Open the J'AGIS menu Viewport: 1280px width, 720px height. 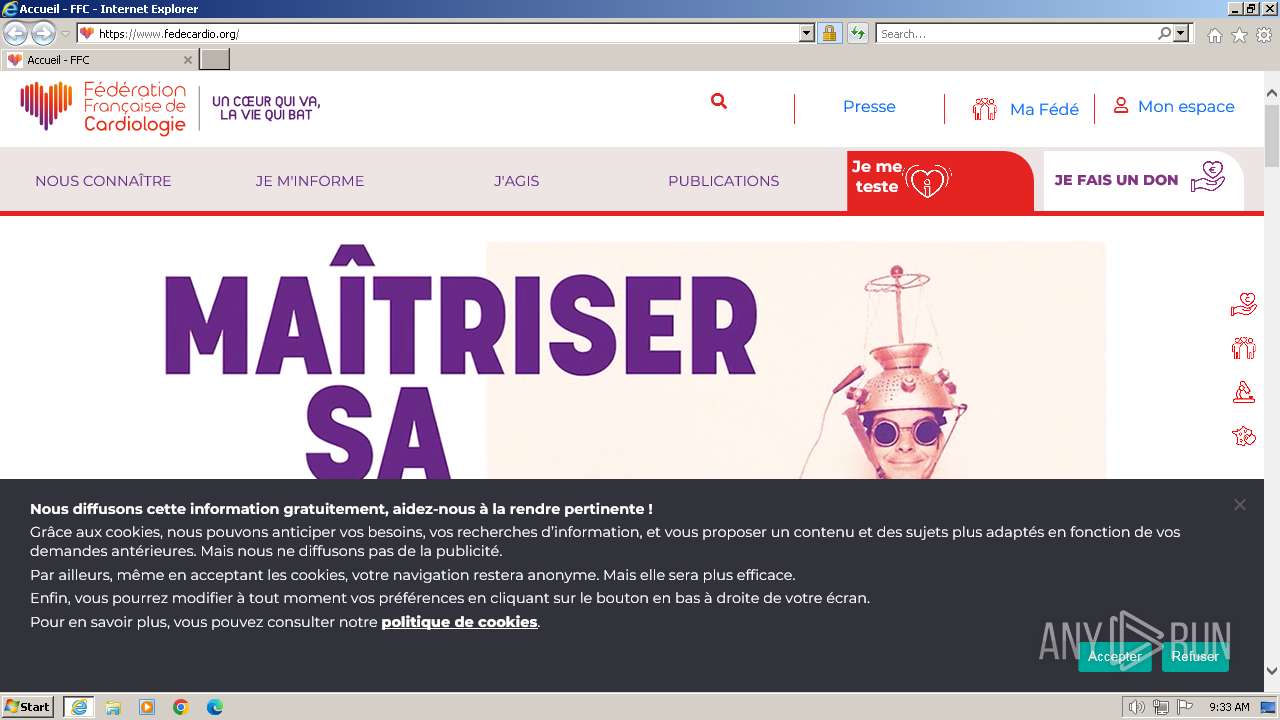click(516, 181)
